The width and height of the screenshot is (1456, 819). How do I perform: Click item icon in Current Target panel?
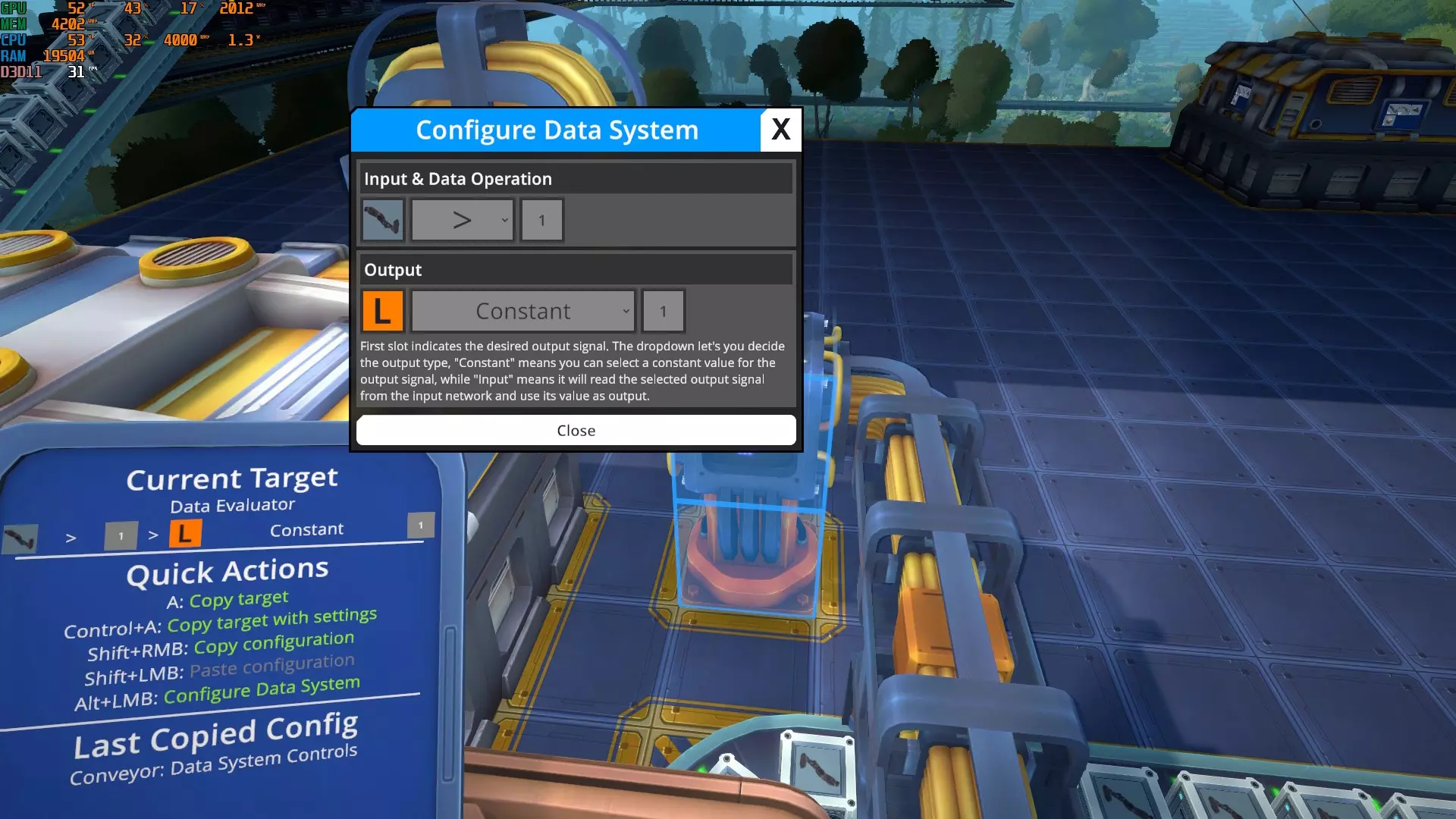coord(20,538)
